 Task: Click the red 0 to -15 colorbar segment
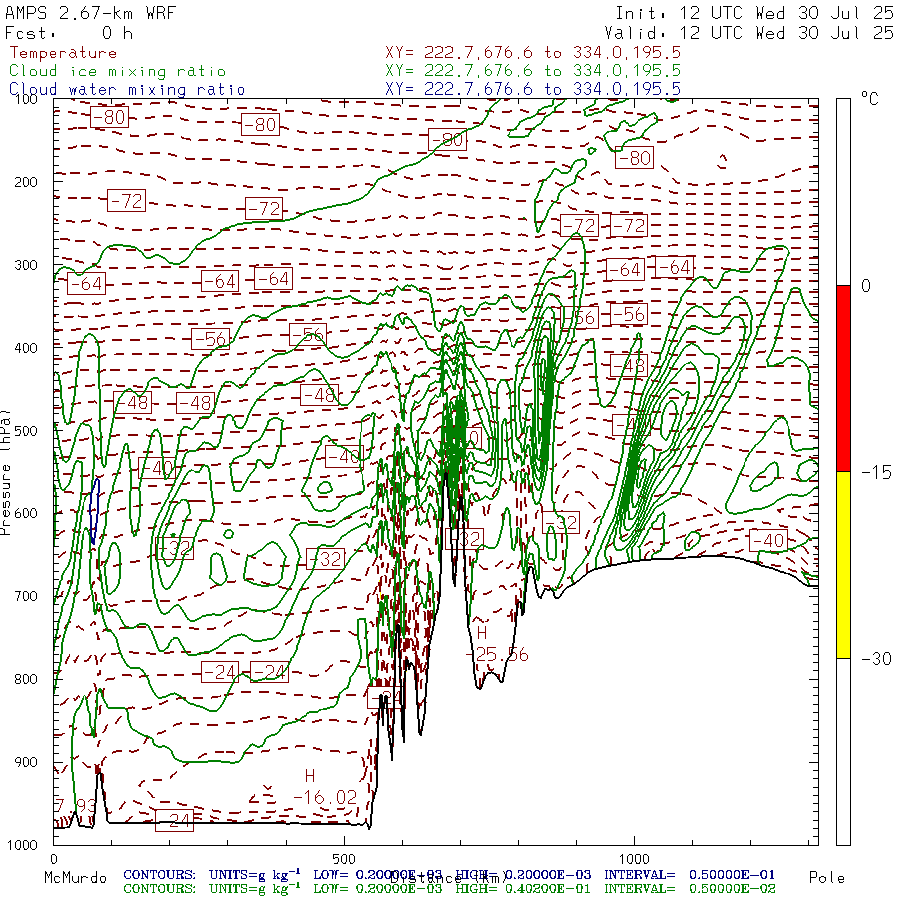(843, 378)
